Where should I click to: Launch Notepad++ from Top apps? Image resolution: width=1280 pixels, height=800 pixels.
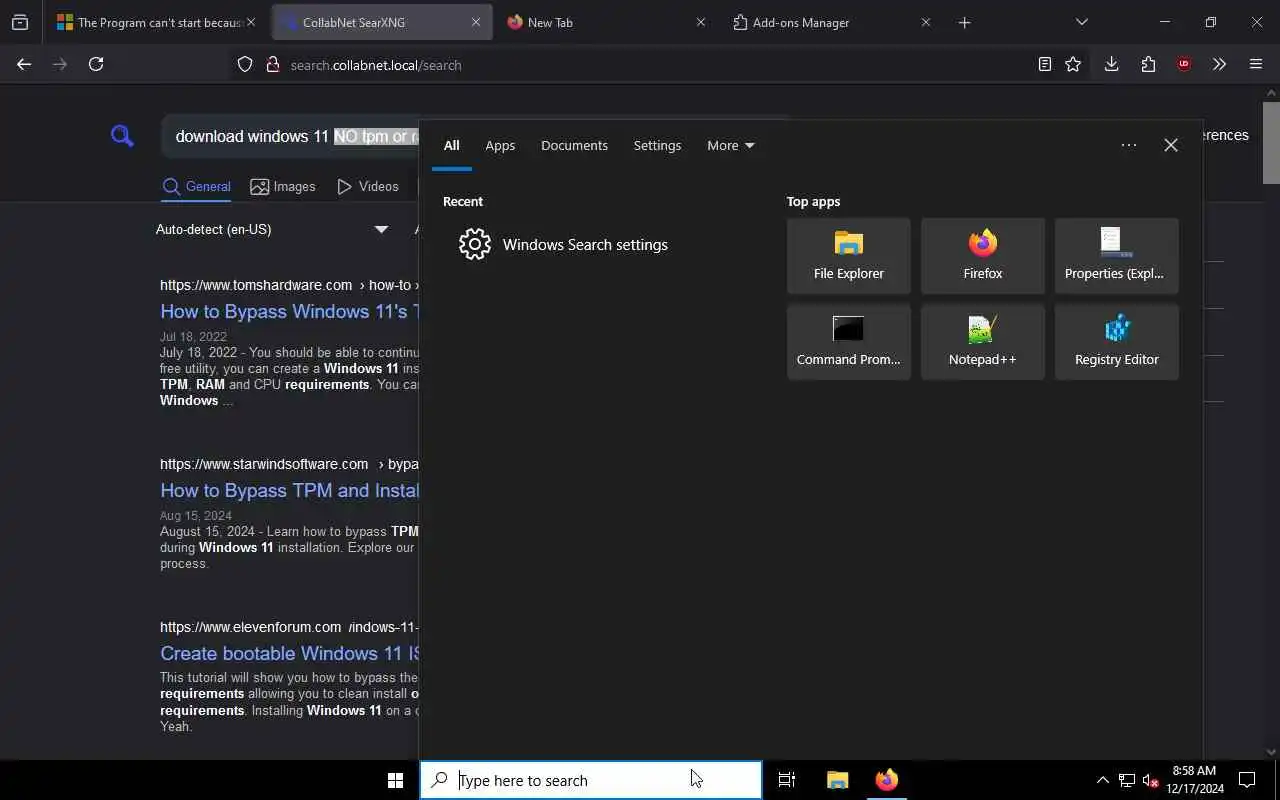(x=982, y=342)
